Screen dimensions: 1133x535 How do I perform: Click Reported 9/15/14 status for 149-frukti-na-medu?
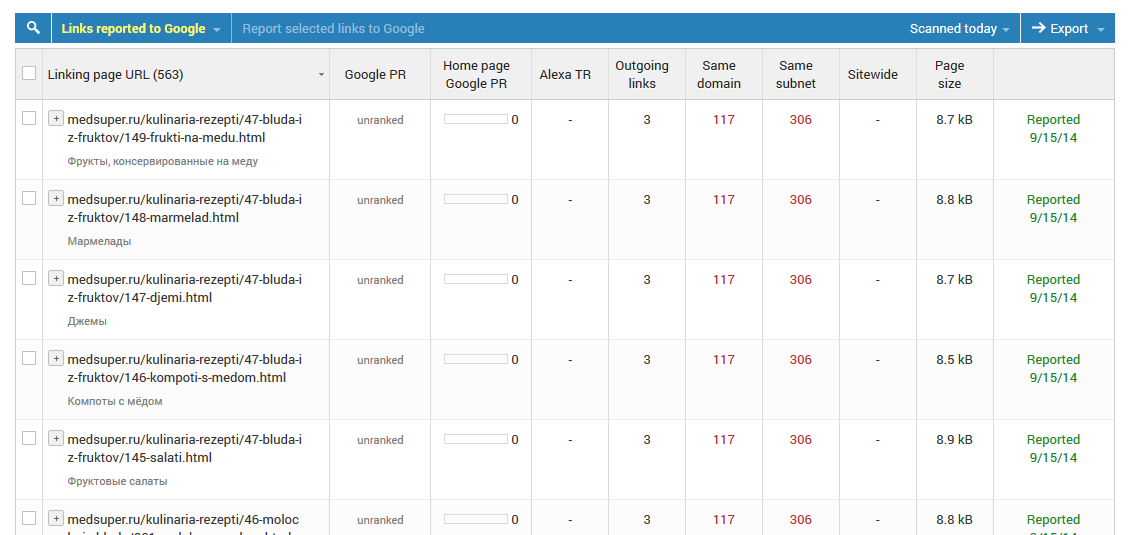point(1053,129)
